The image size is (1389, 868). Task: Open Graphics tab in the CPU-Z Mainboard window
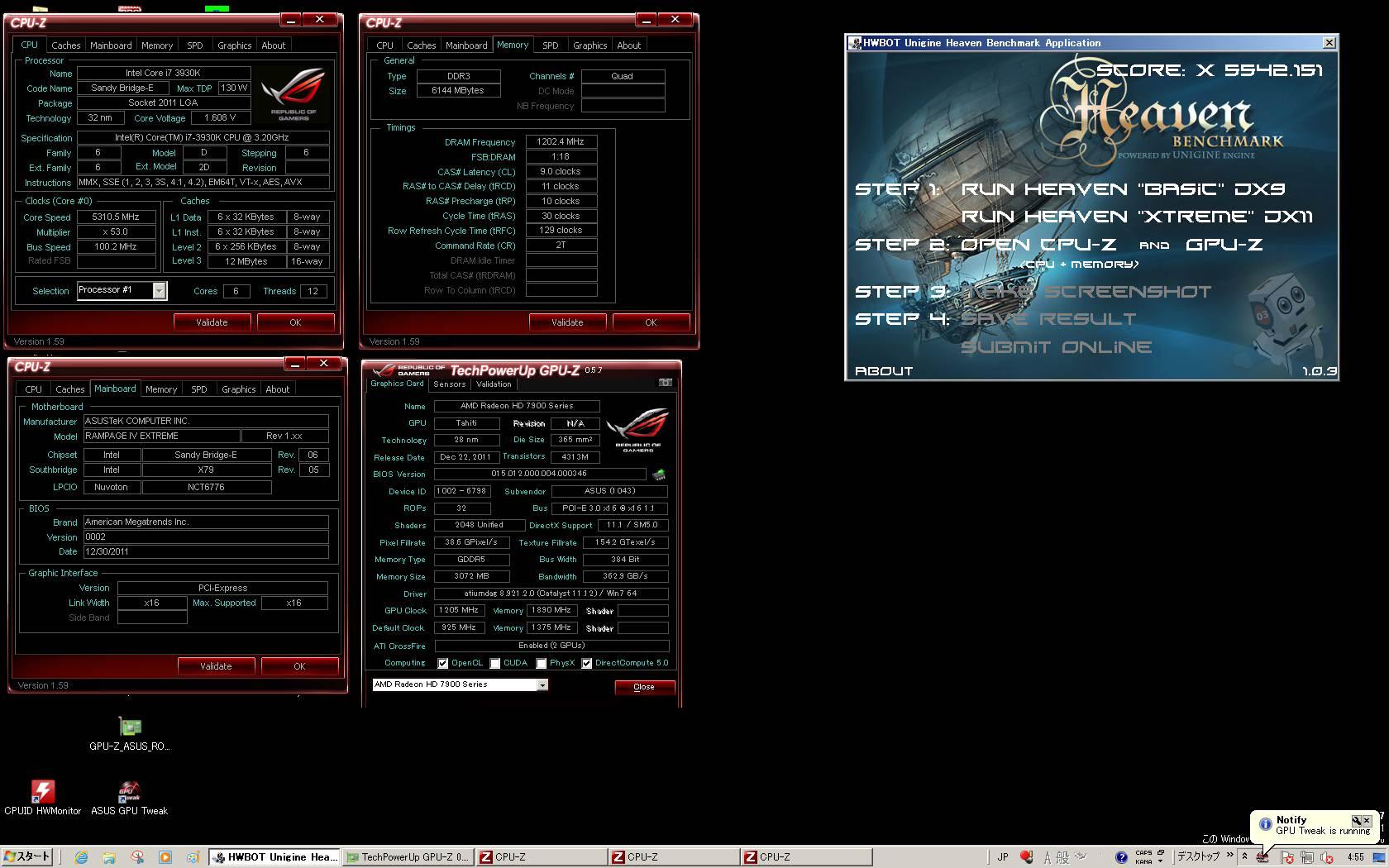point(239,389)
